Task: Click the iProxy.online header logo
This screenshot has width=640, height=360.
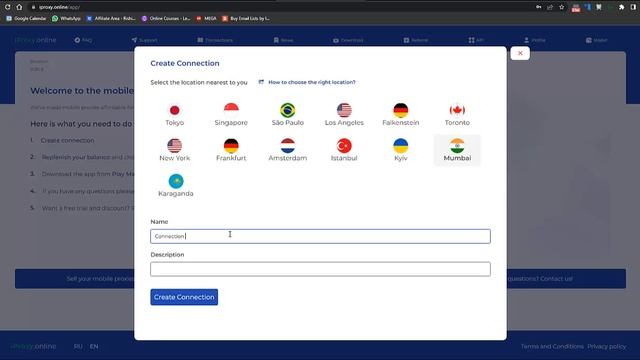Action: (35, 40)
